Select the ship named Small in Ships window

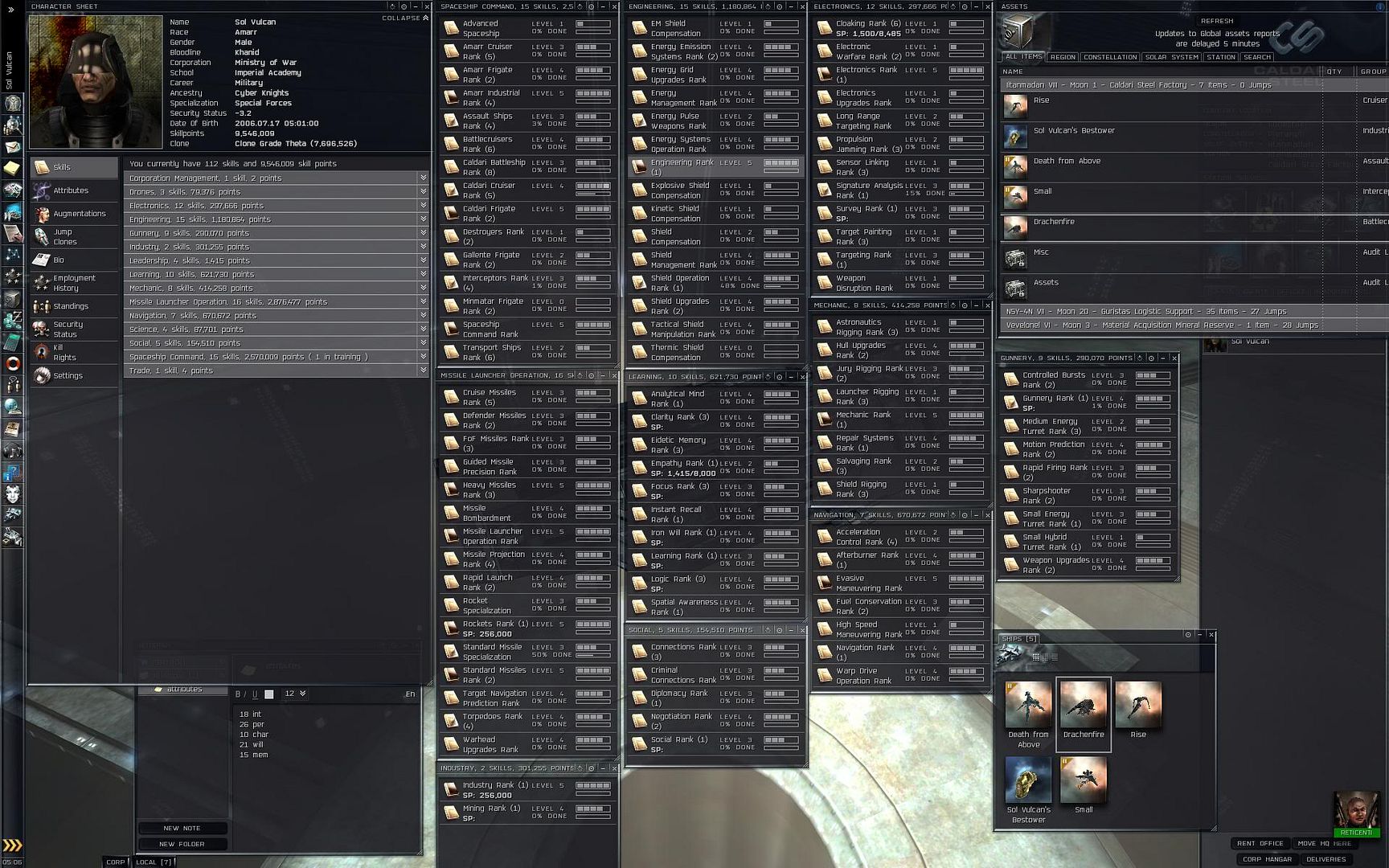(x=1083, y=780)
